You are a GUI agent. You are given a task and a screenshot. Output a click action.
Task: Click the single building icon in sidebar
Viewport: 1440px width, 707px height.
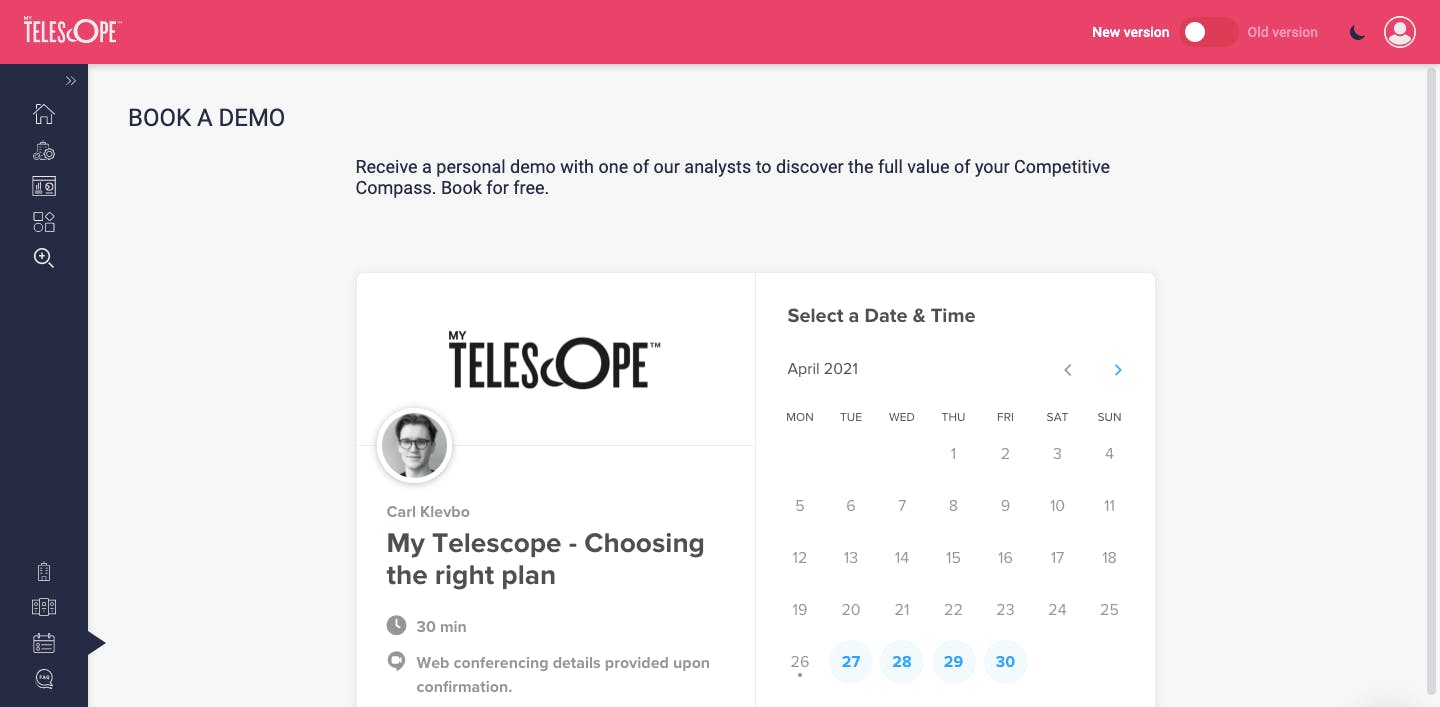[44, 572]
